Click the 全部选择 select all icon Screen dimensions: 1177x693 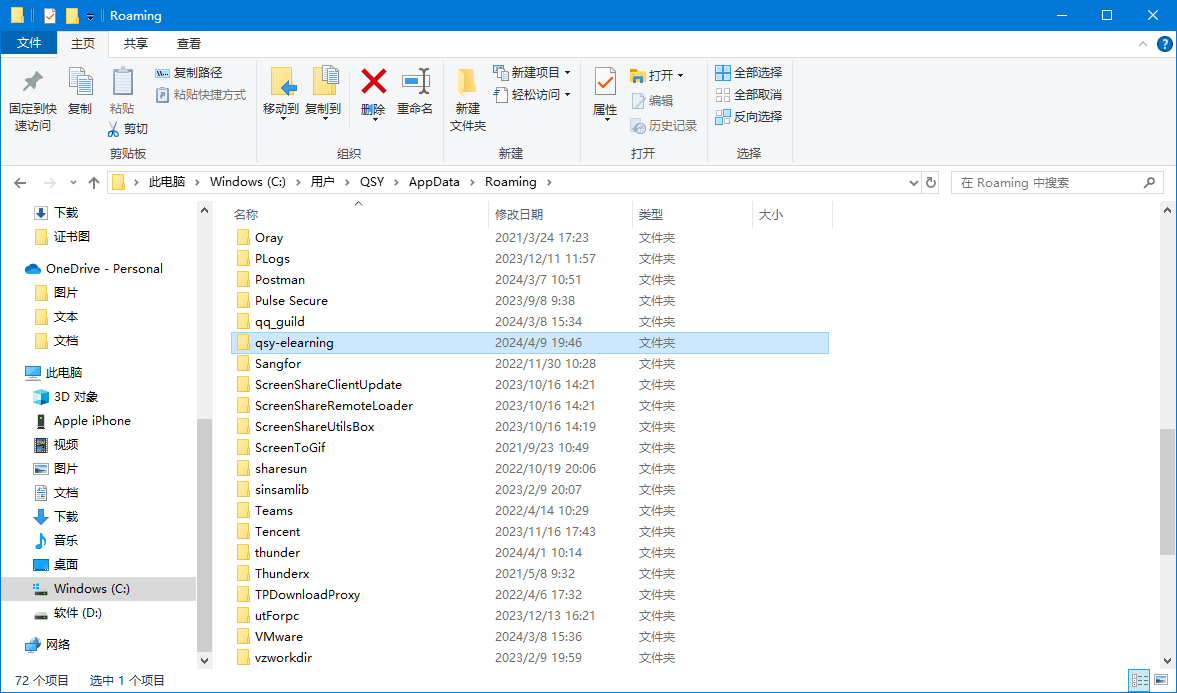pyautogui.click(x=723, y=73)
